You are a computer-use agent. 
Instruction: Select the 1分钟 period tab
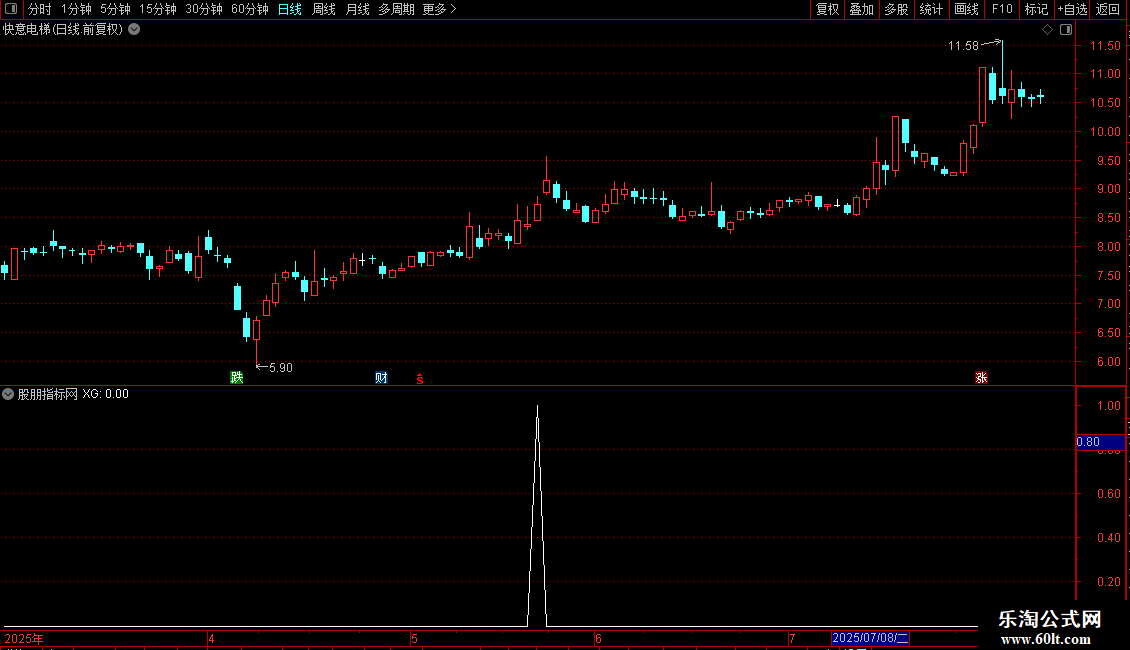76,9
